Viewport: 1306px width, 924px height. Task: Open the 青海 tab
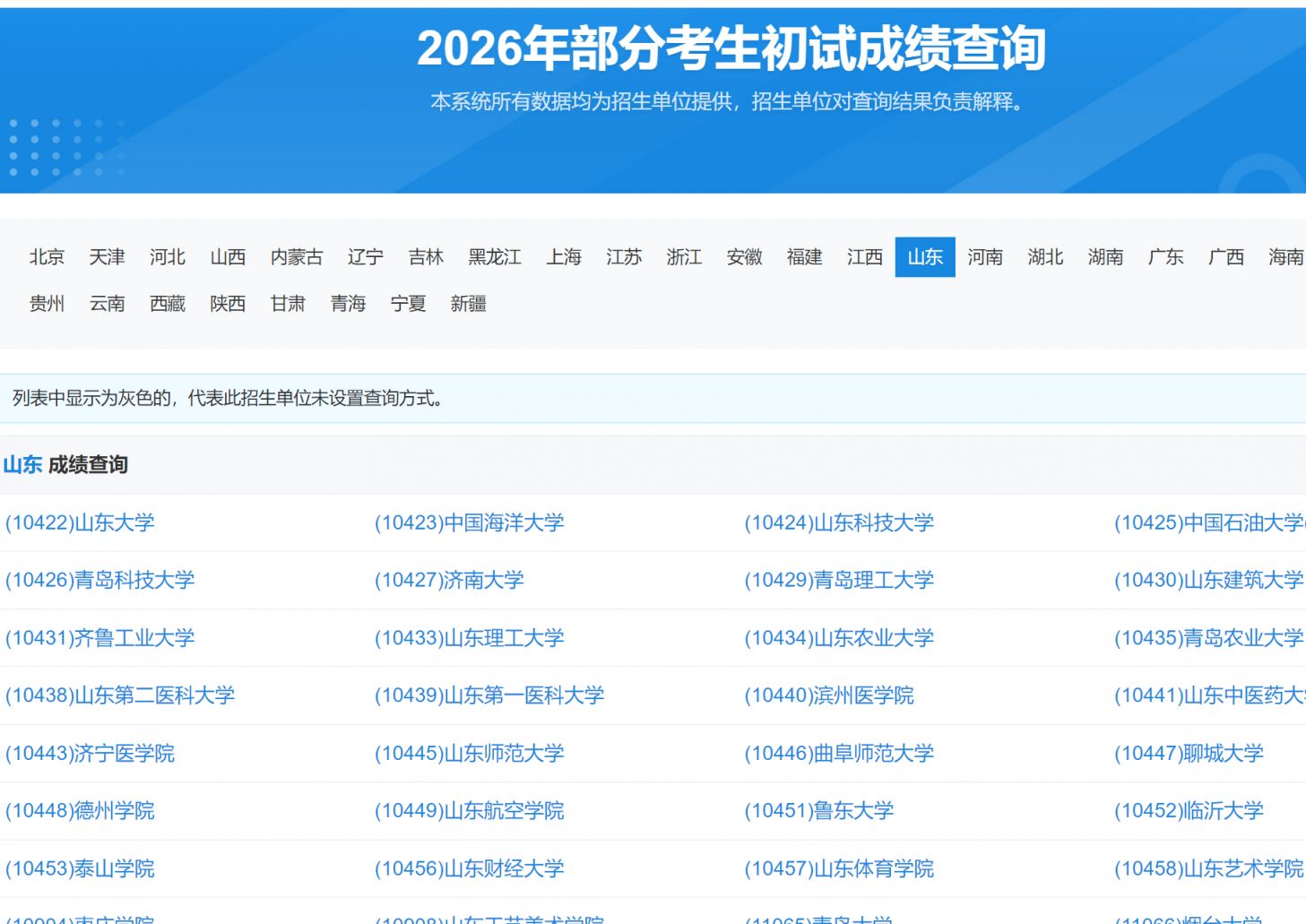click(348, 304)
